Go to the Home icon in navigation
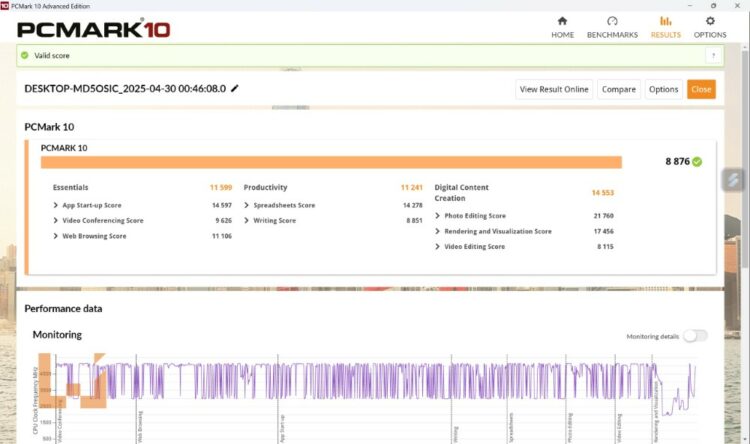The width and height of the screenshot is (750, 444). pyautogui.click(x=562, y=21)
